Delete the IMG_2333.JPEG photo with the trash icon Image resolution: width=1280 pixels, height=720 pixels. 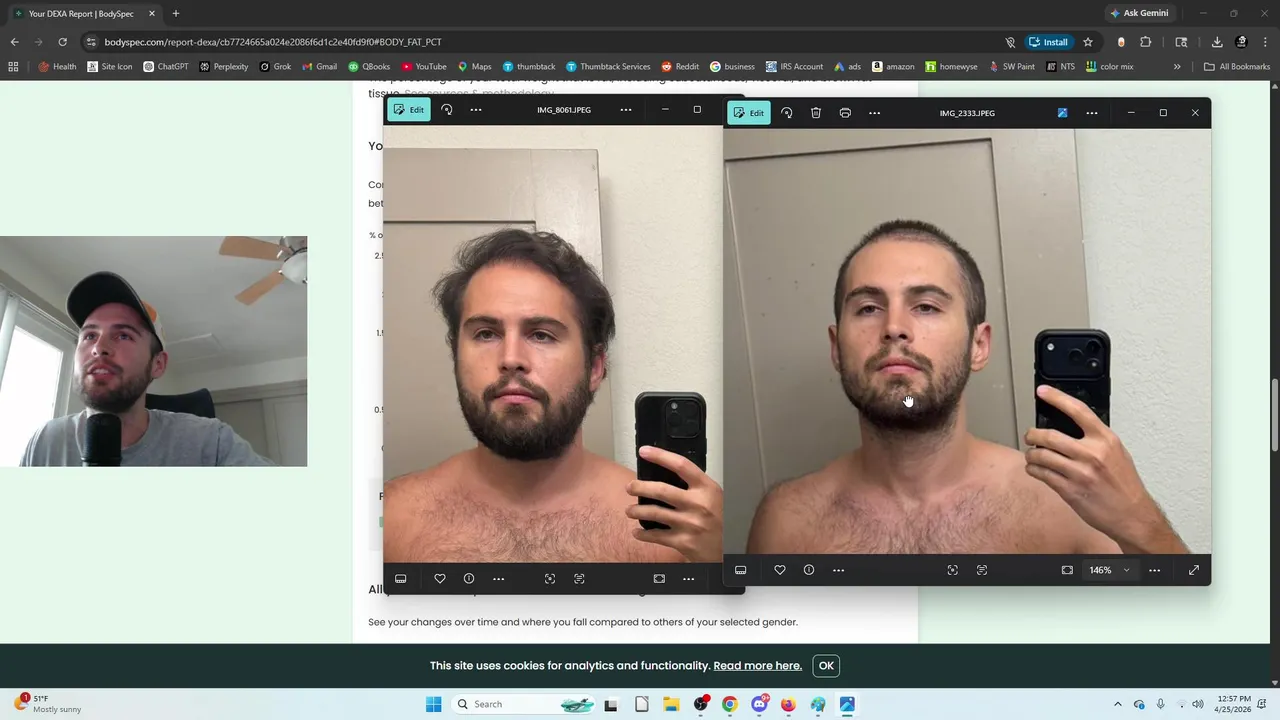click(816, 113)
